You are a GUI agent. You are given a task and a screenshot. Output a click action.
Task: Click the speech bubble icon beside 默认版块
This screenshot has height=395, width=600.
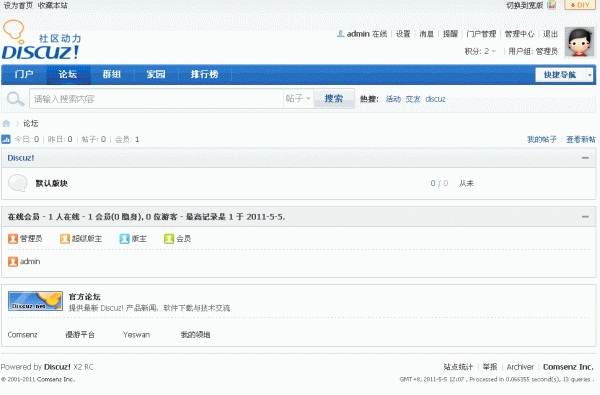click(x=18, y=183)
